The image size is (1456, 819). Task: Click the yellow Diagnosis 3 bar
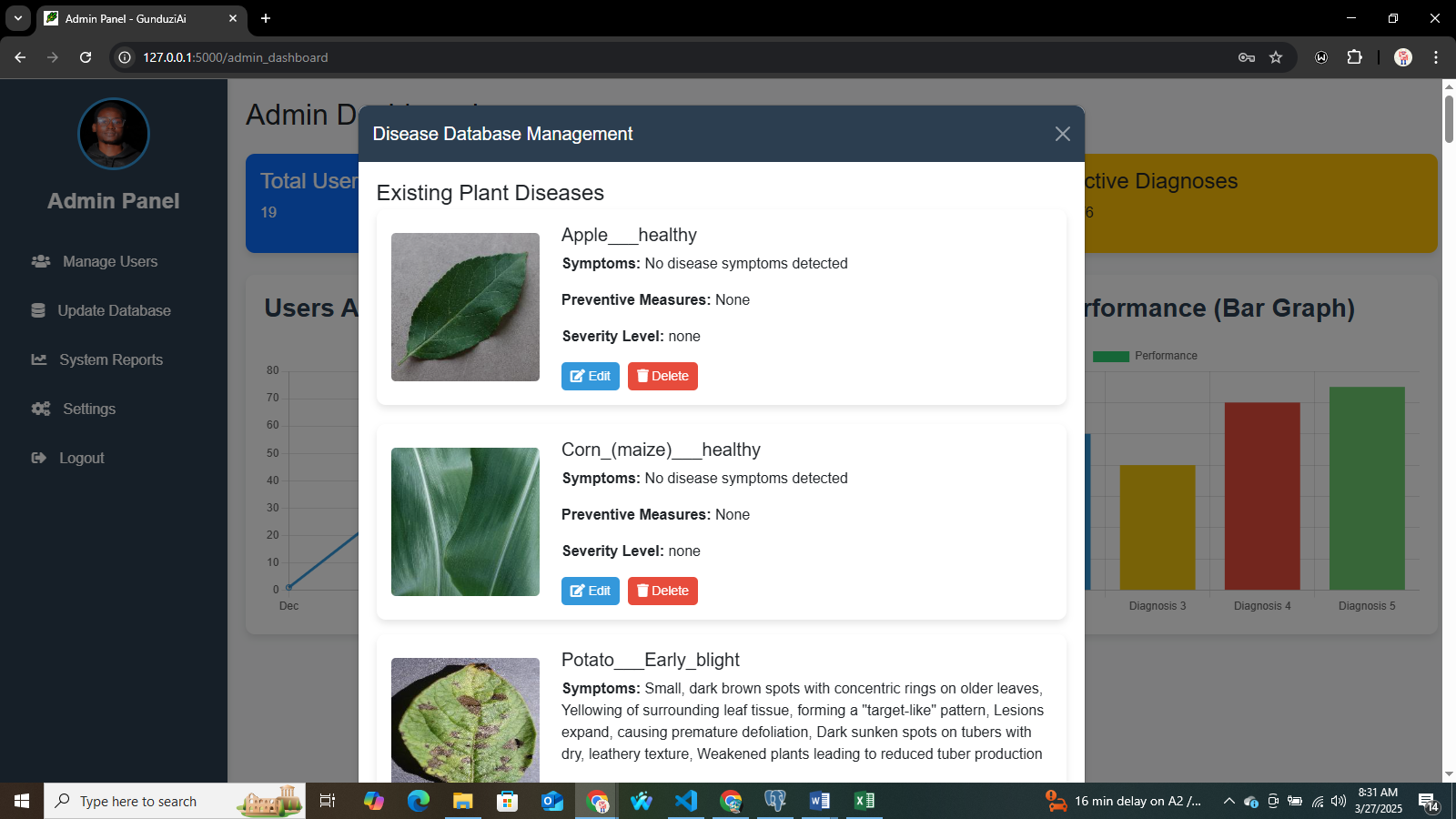tap(1158, 528)
